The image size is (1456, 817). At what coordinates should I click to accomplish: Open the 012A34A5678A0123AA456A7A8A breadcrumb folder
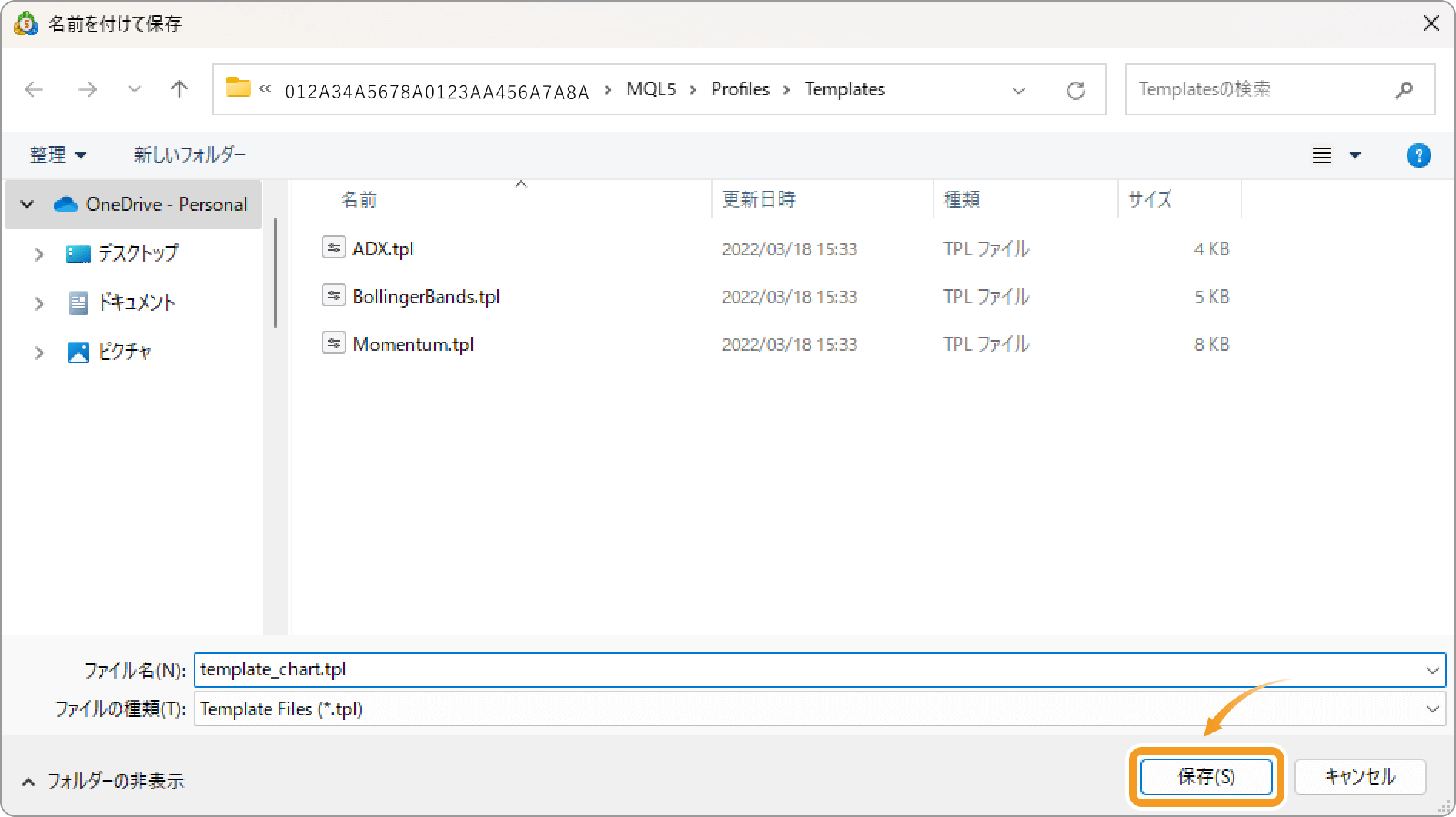tap(436, 92)
